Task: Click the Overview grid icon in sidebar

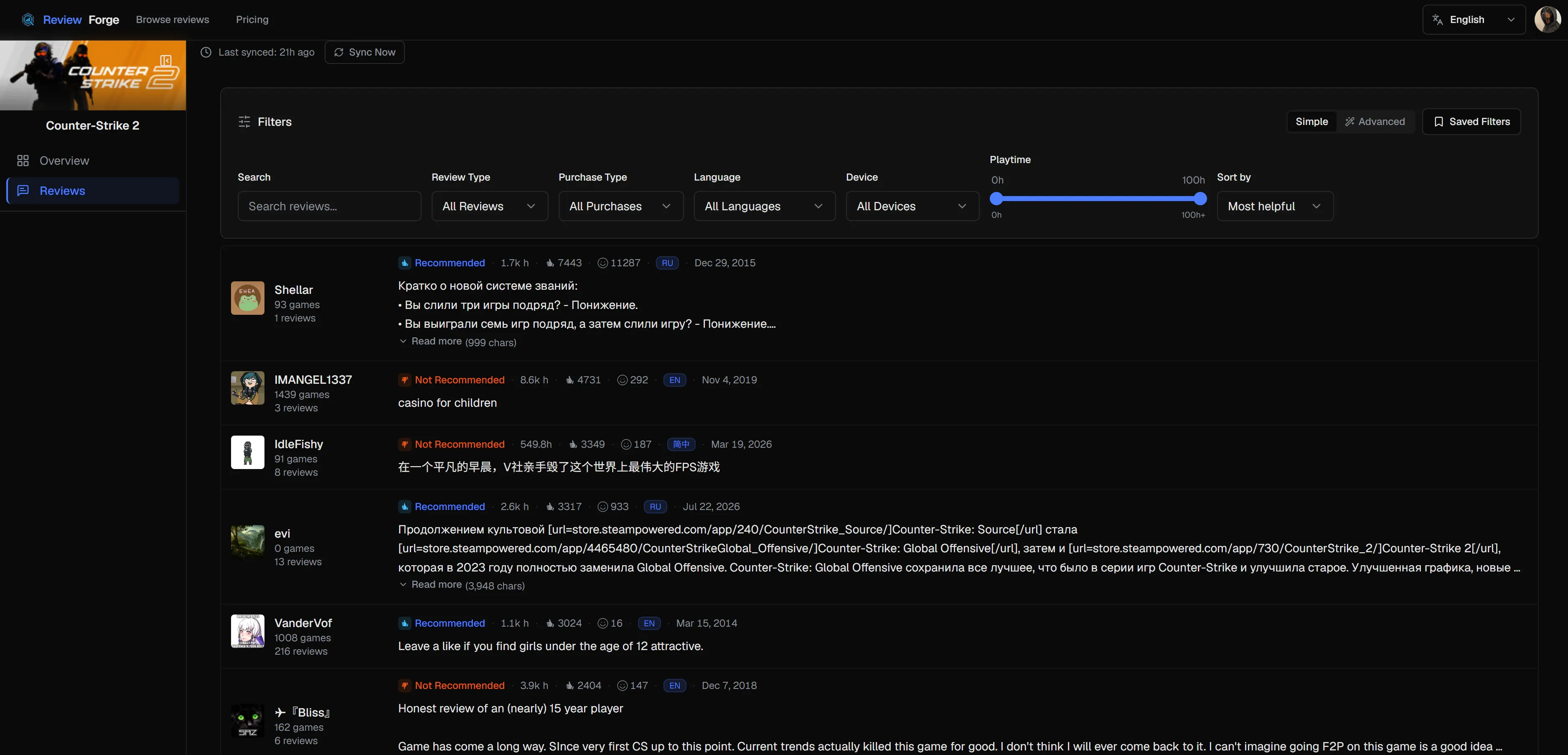Action: 23,161
